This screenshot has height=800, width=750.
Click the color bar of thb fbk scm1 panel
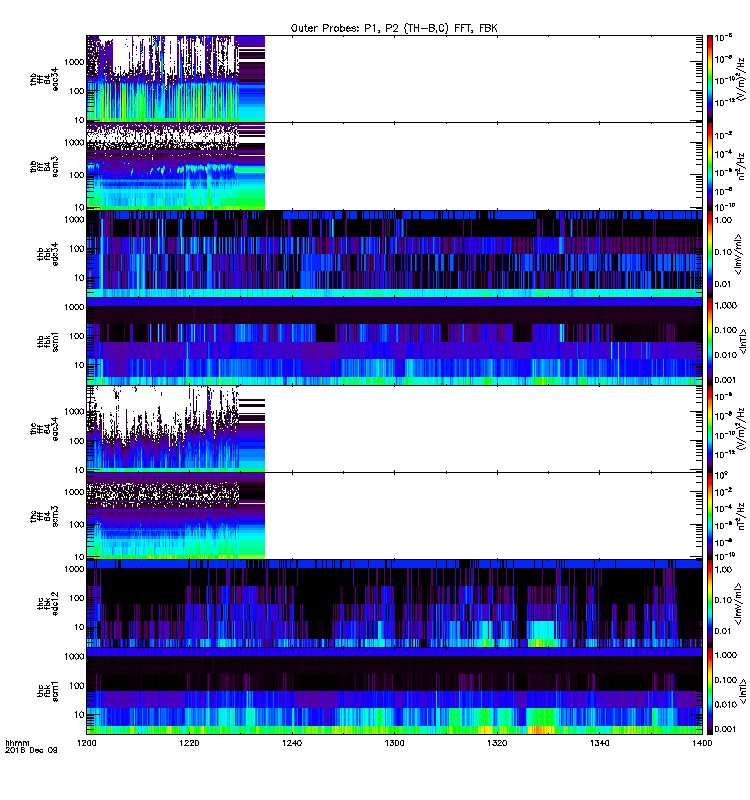pyautogui.click(x=710, y=341)
